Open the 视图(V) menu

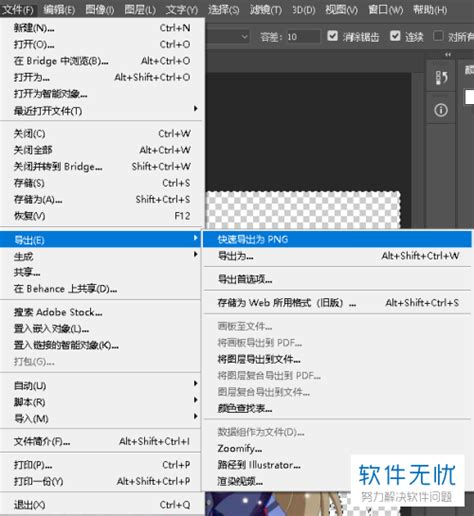(x=341, y=10)
